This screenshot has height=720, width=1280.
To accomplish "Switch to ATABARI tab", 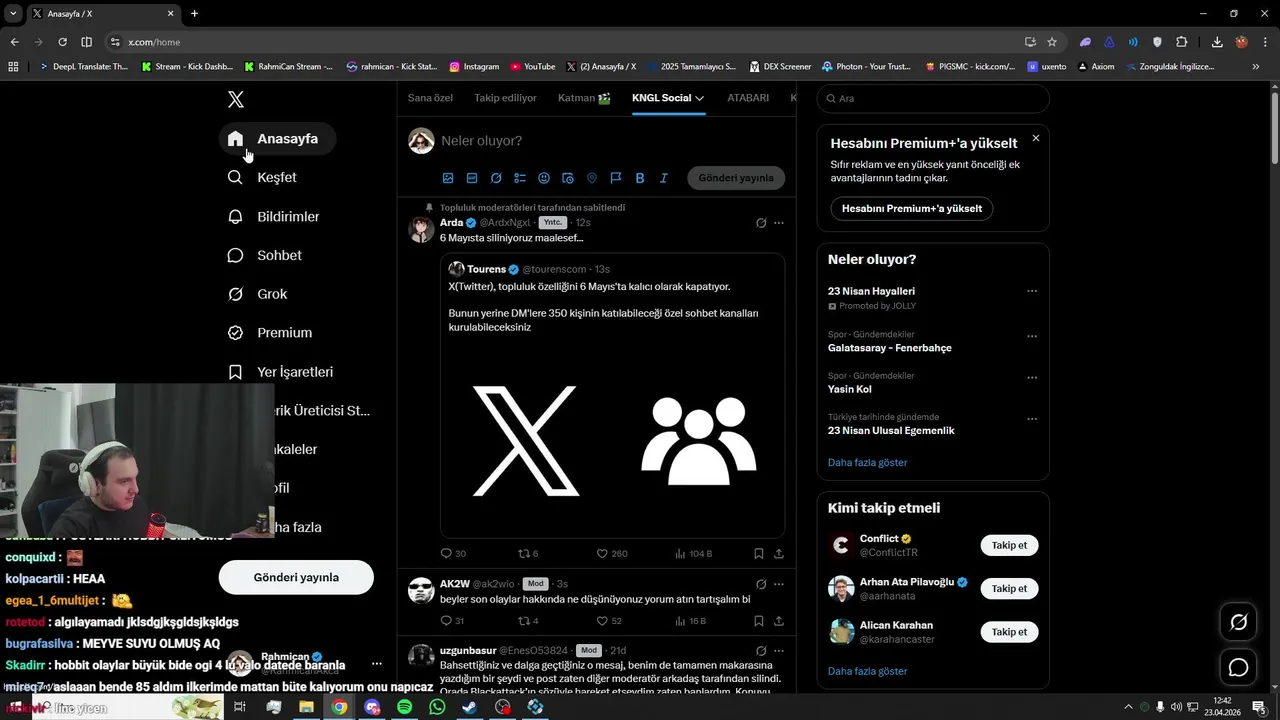I will [748, 98].
